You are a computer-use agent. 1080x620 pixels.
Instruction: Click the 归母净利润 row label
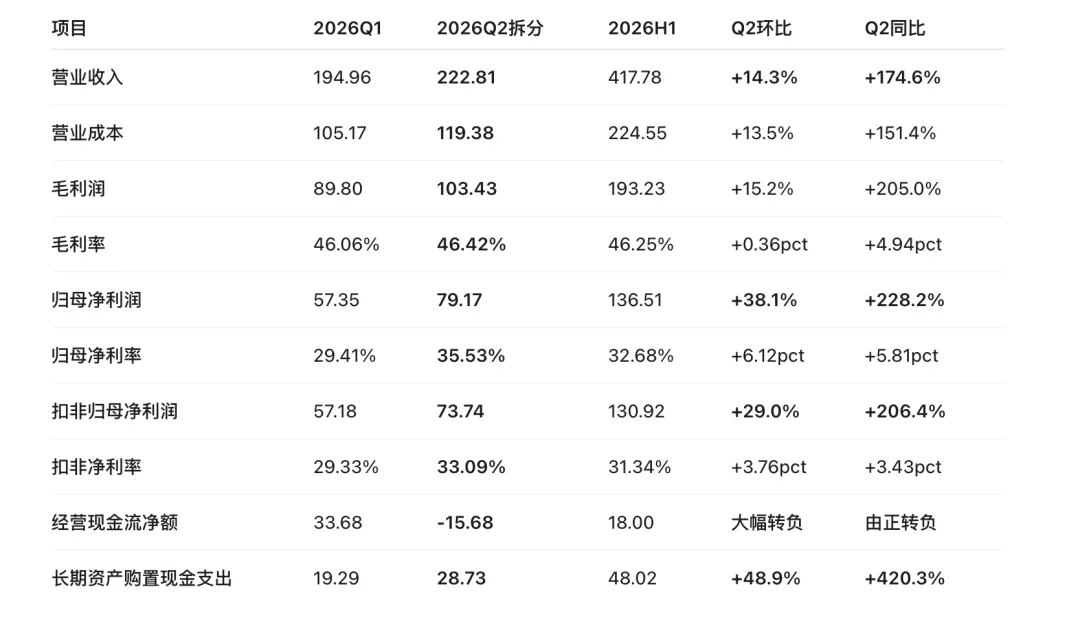coord(96,300)
